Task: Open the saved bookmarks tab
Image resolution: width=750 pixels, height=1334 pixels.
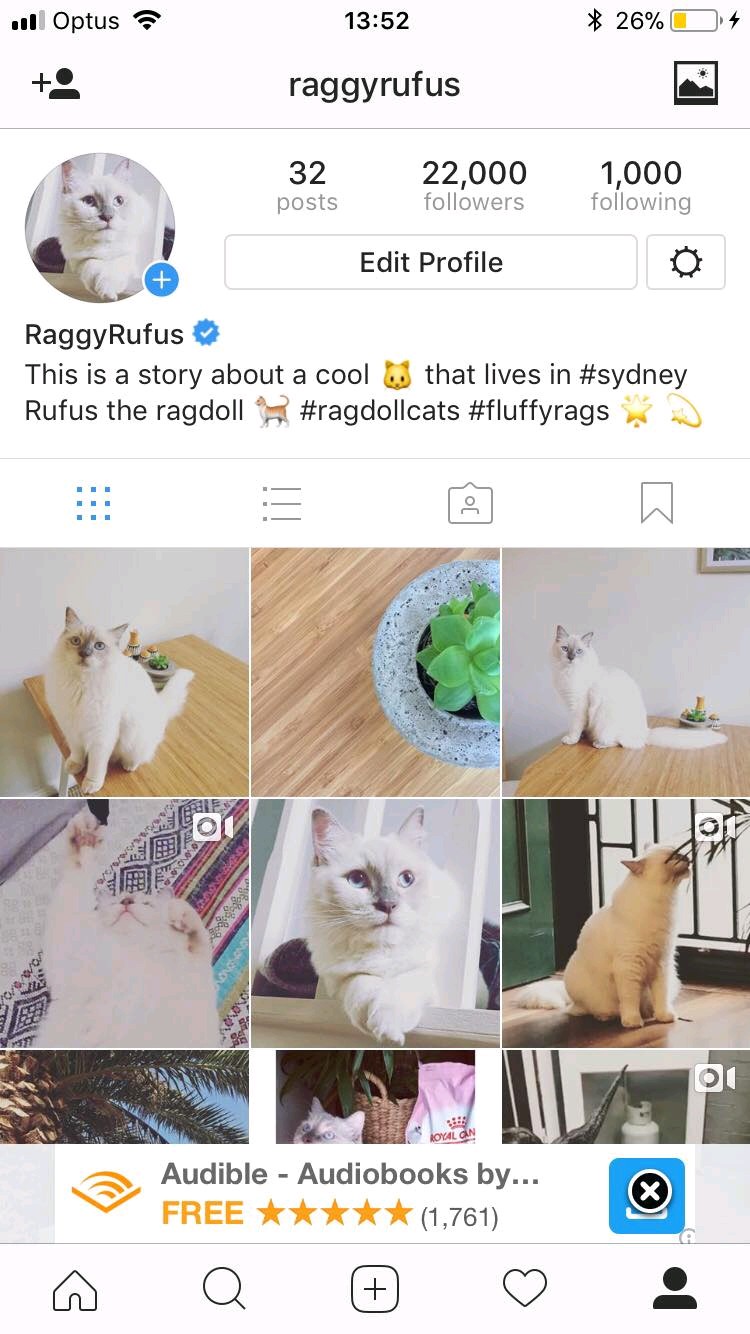Action: [x=657, y=503]
